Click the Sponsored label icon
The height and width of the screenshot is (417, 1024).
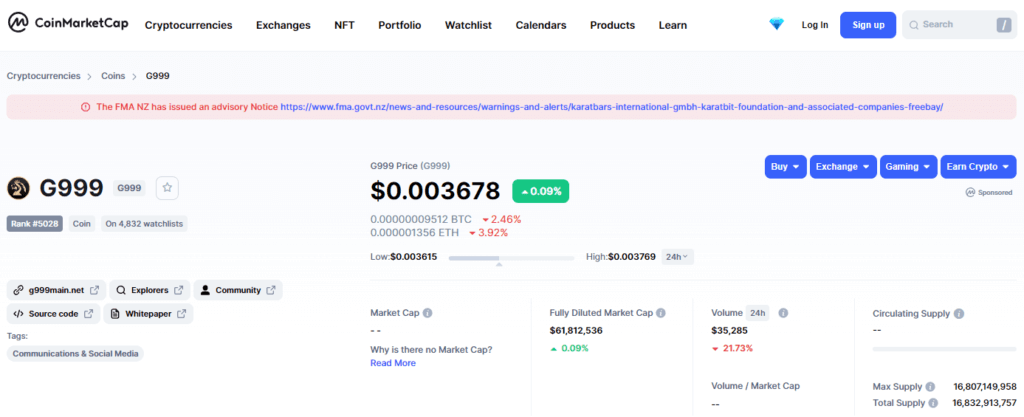[970, 193]
